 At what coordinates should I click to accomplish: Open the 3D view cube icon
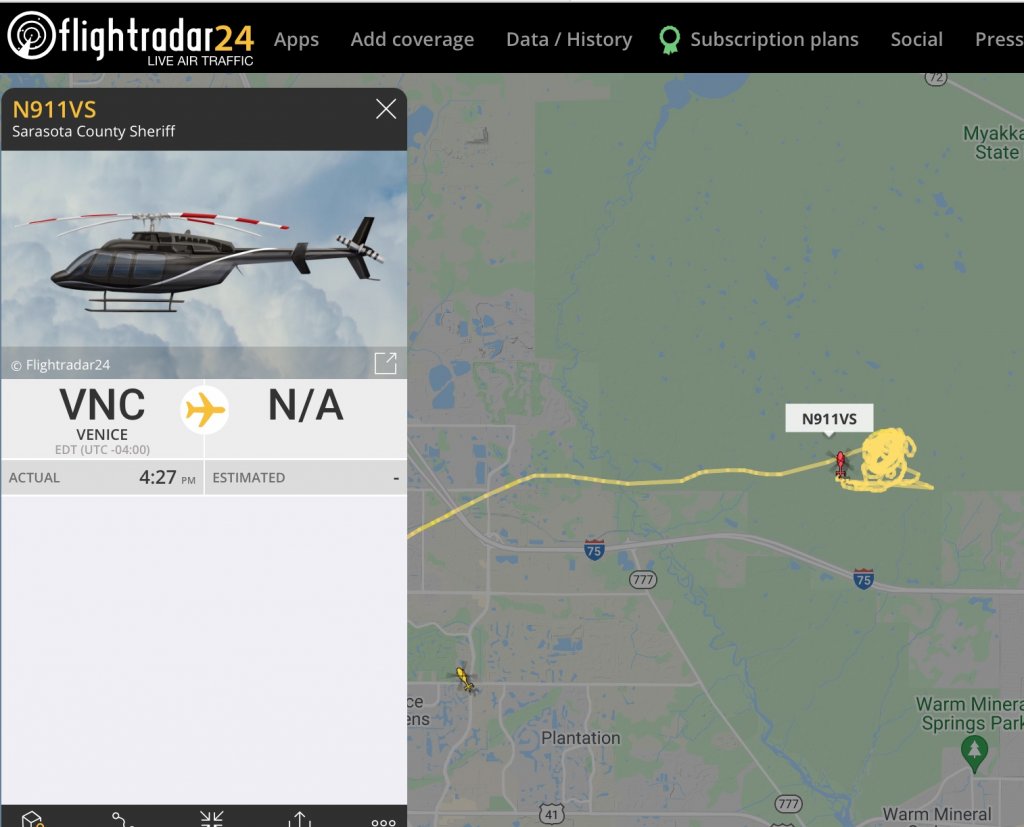coord(31,819)
